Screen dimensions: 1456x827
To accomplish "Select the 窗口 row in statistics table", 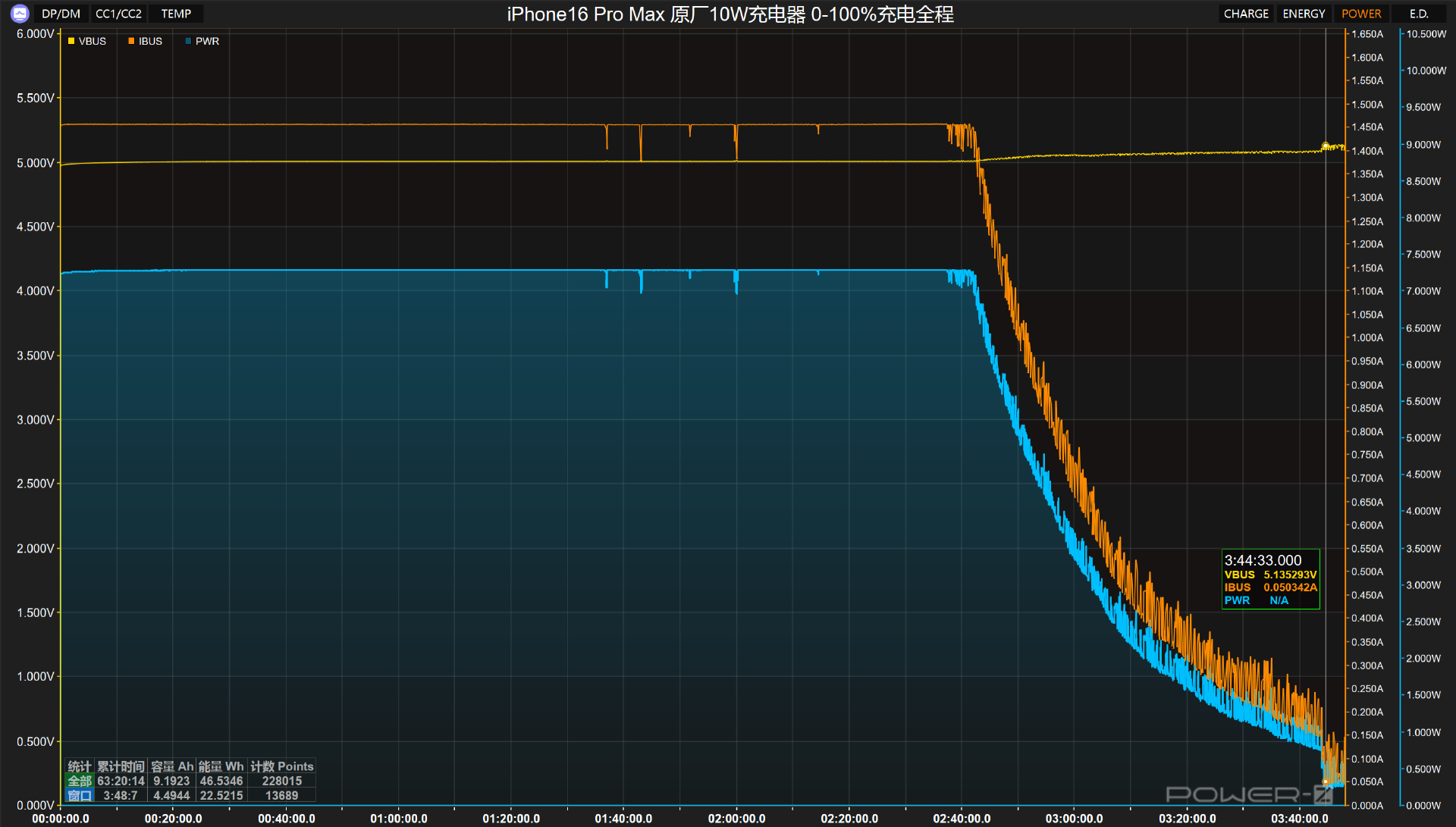I will (80, 795).
